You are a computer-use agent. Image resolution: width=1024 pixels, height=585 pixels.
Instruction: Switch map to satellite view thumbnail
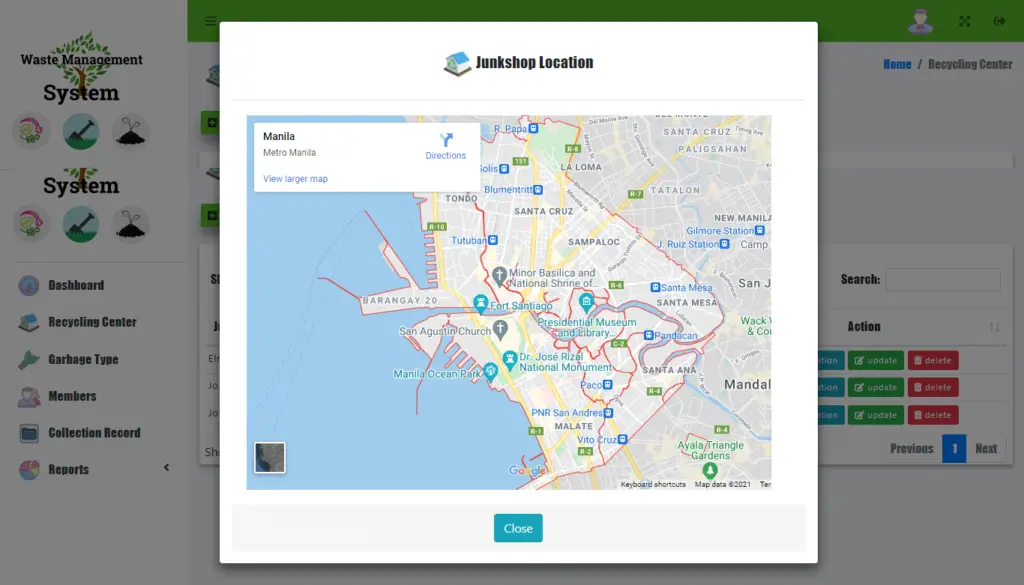[x=269, y=458]
